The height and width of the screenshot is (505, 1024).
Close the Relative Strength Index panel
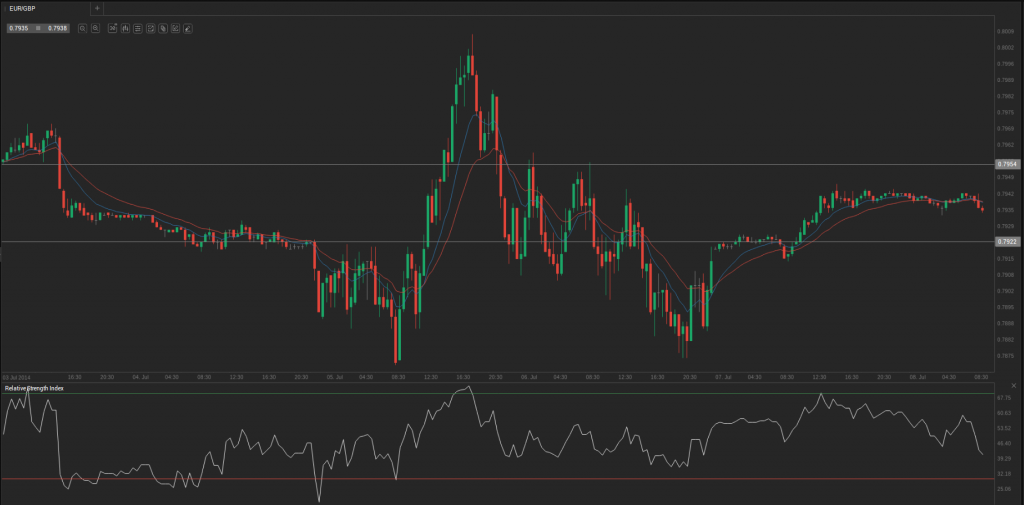coord(1014,386)
